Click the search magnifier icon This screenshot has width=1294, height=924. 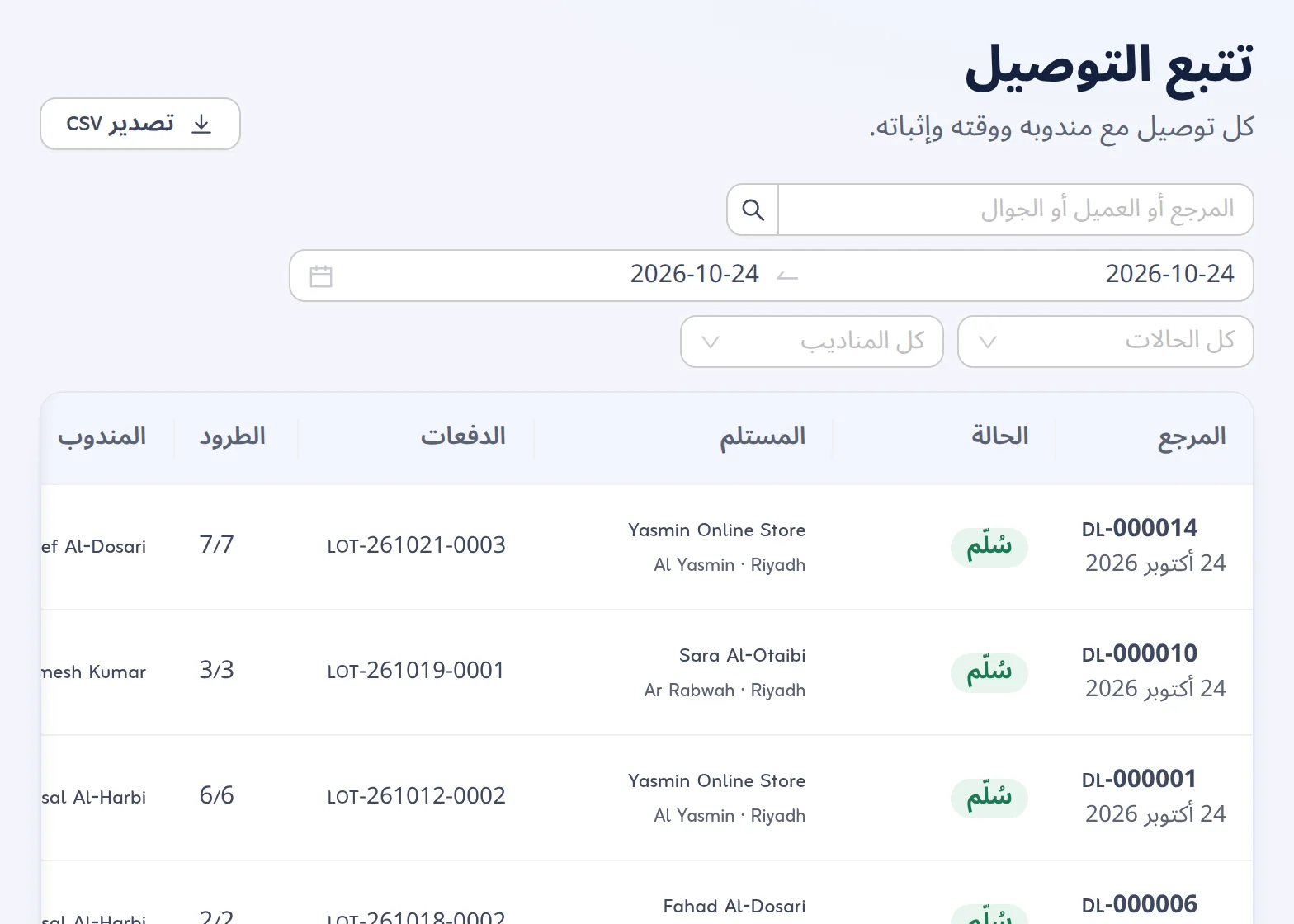point(753,210)
